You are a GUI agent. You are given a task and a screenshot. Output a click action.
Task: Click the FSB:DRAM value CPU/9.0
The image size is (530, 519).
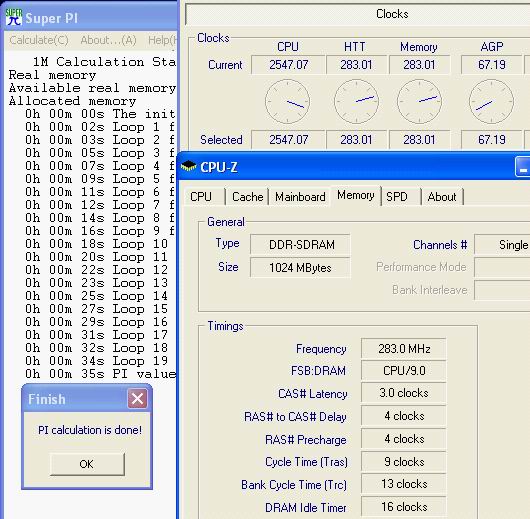(404, 371)
